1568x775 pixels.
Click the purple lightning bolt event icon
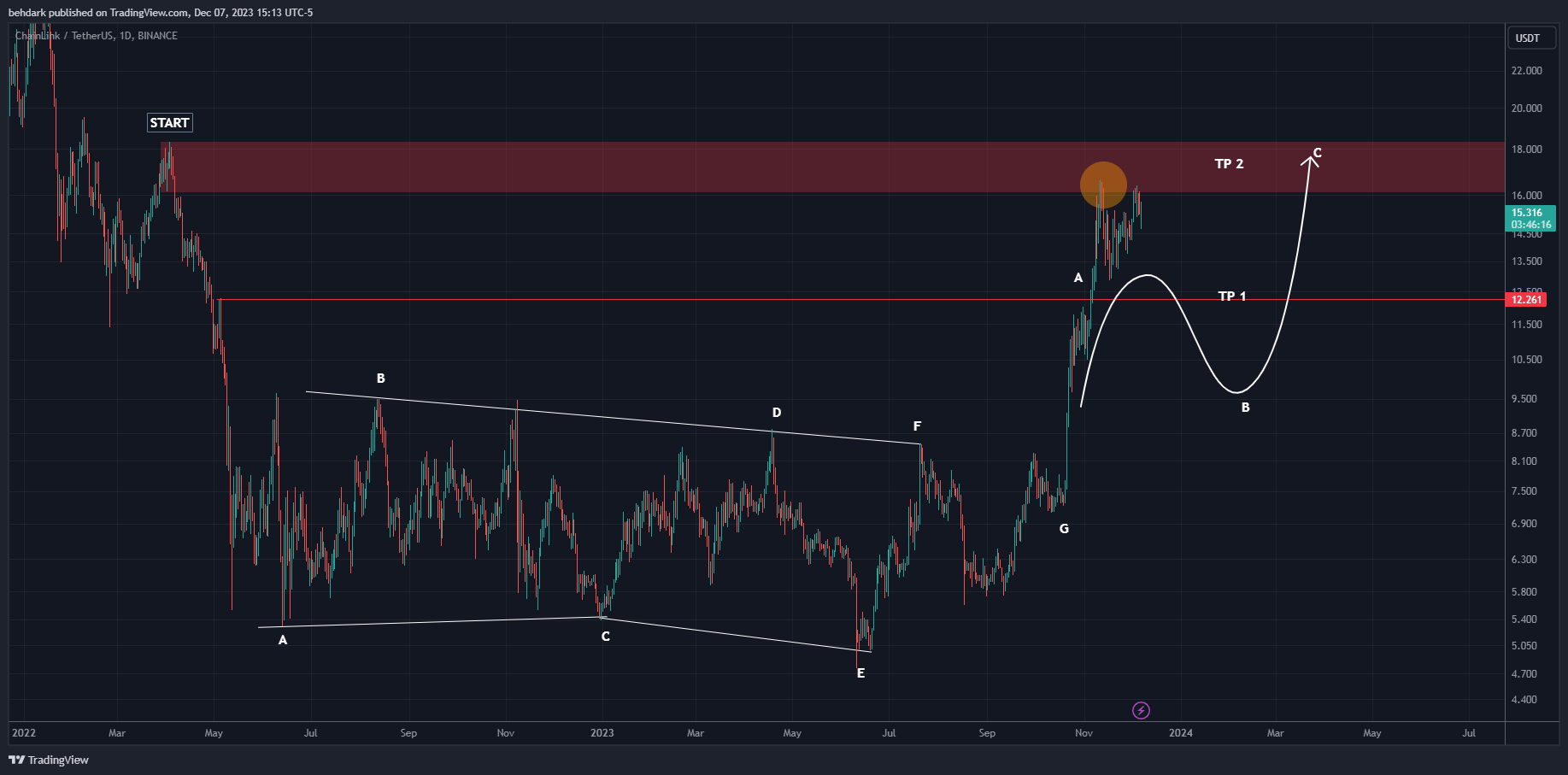pos(1141,710)
